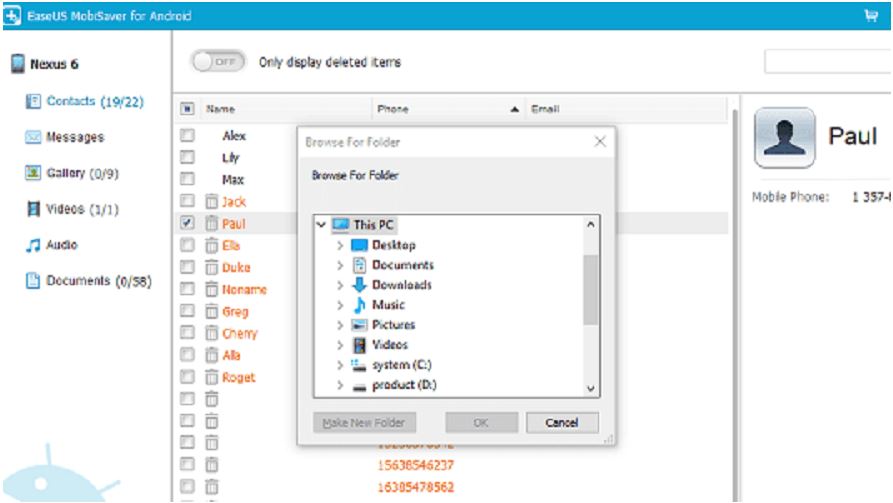The width and height of the screenshot is (893, 503).
Task: Click the Music note icon in dialog
Action: pos(359,305)
